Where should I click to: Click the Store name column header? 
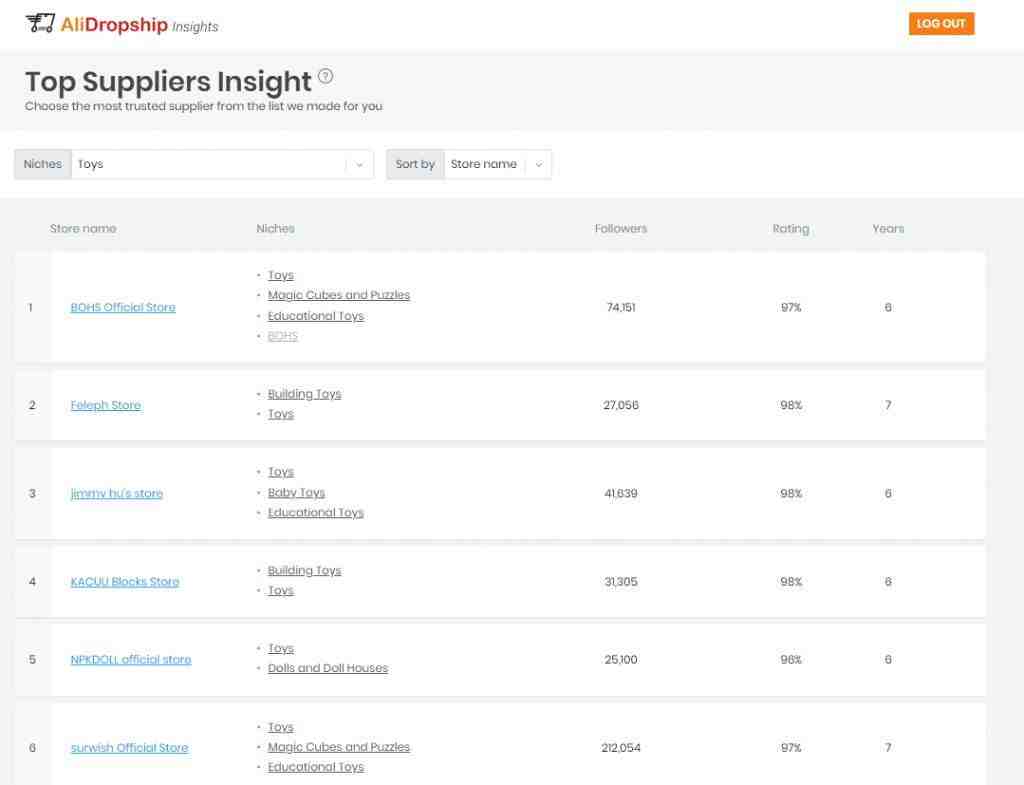[x=83, y=229]
